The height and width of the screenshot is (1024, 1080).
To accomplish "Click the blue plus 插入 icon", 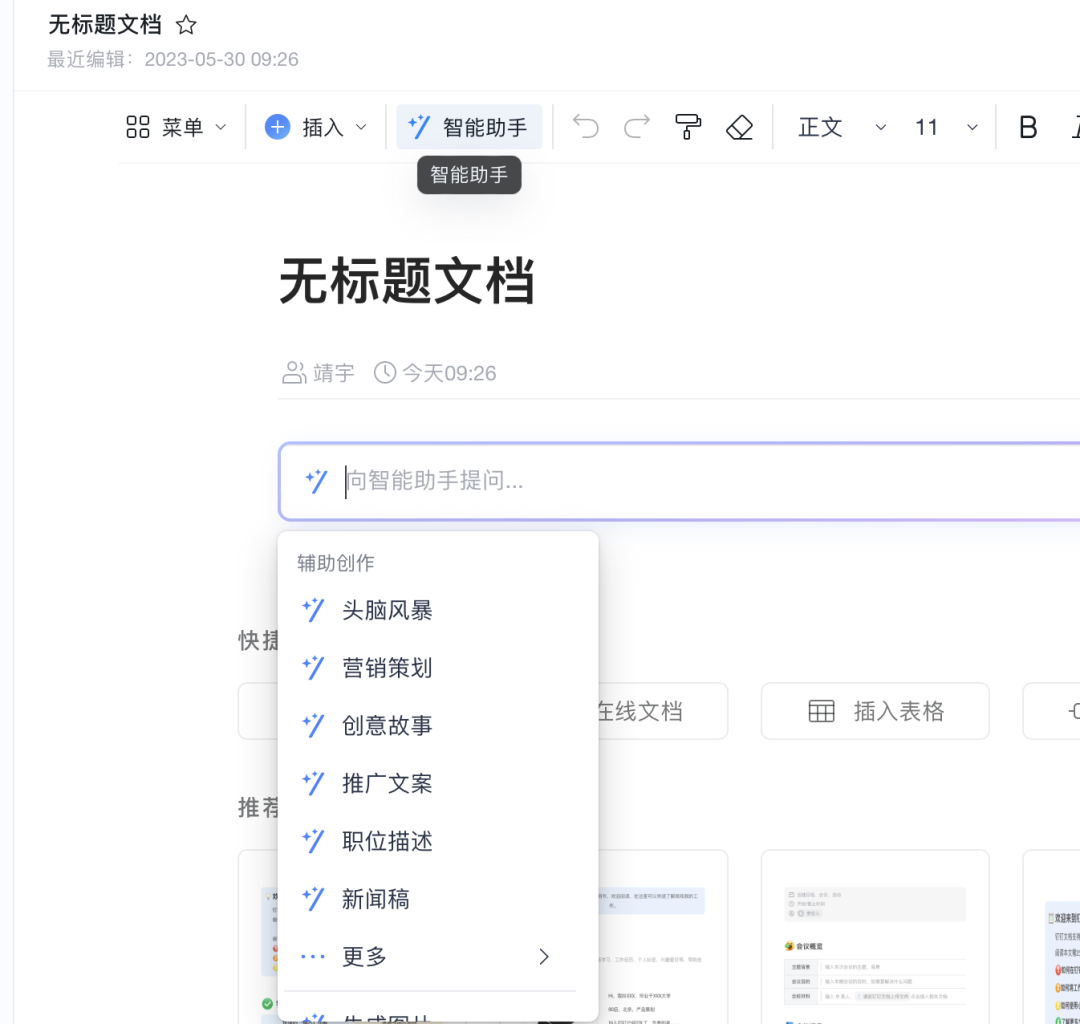I will click(278, 127).
